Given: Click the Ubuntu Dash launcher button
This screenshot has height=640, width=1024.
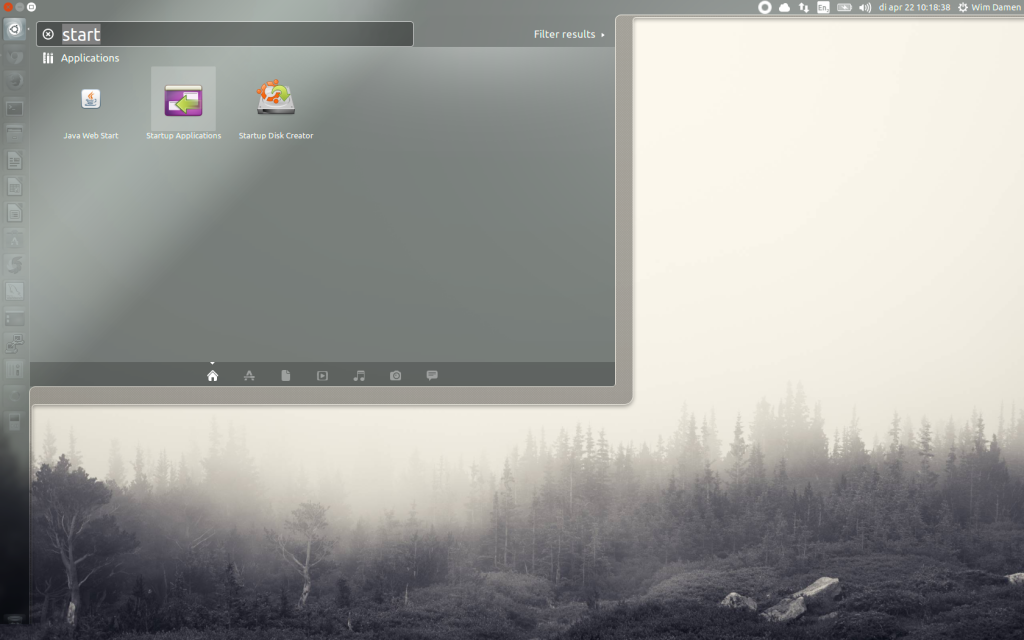Looking at the screenshot, I should click(x=14, y=29).
